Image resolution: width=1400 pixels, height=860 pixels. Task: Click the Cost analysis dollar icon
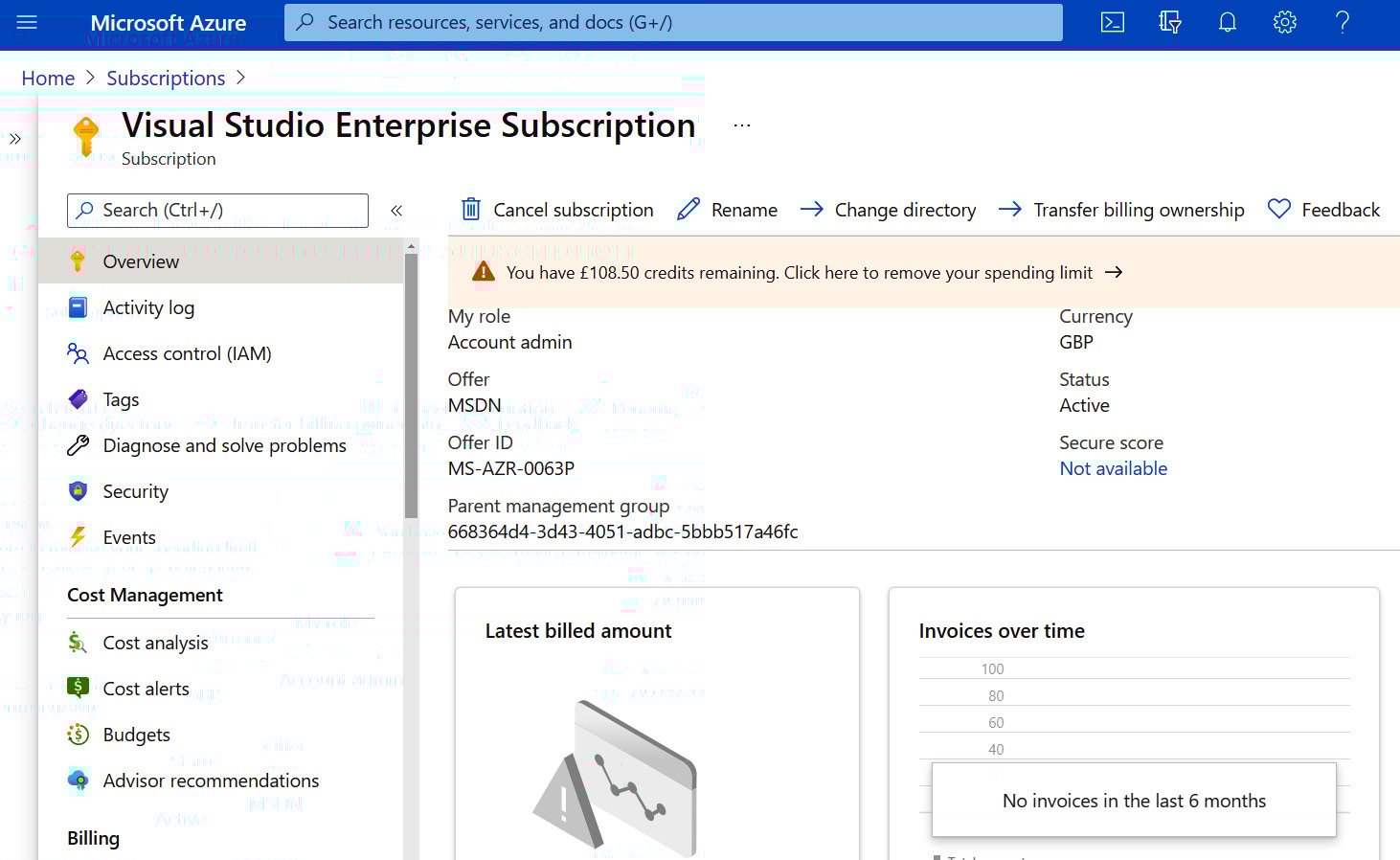(x=78, y=643)
